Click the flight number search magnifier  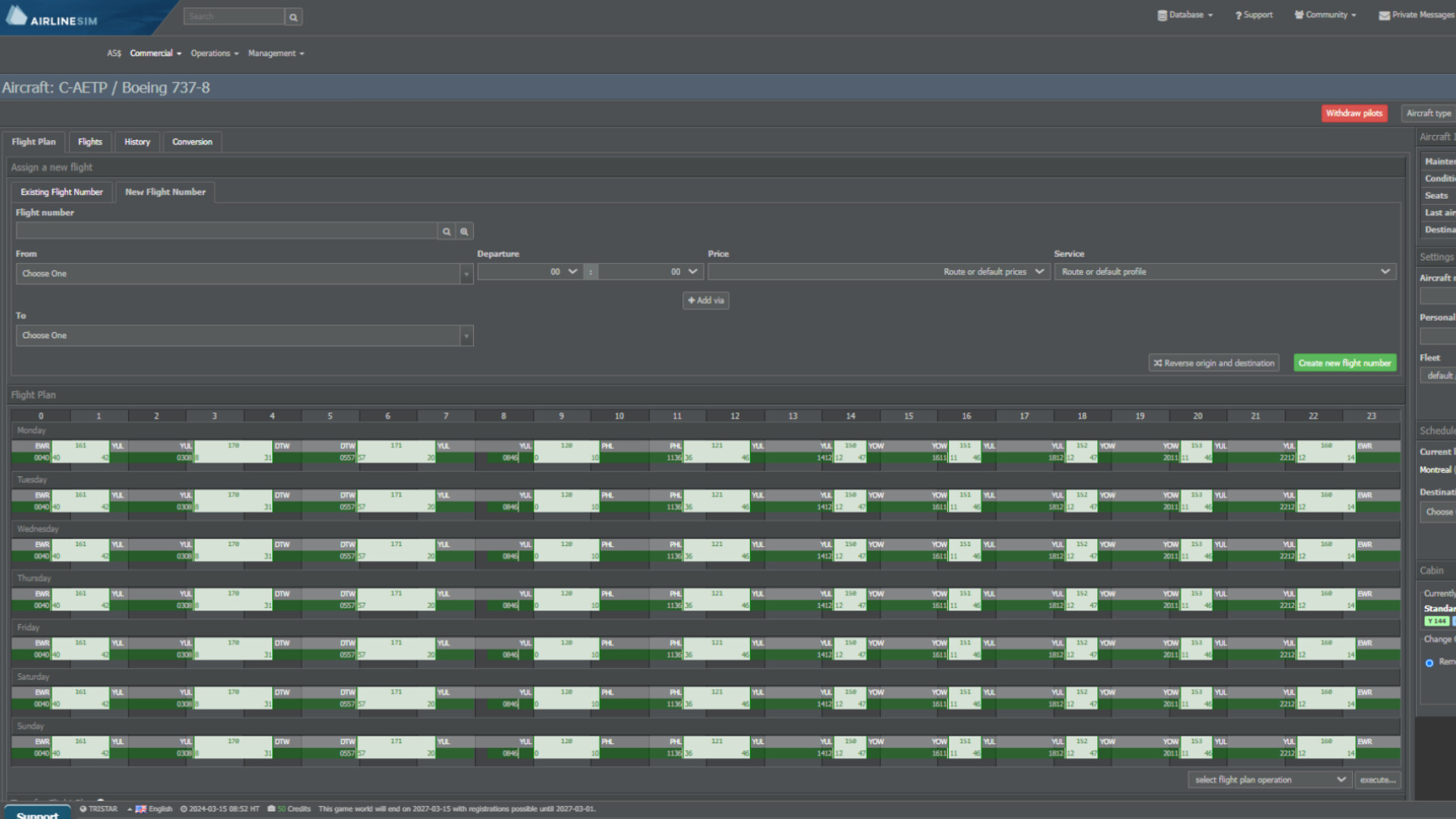pyautogui.click(x=446, y=231)
